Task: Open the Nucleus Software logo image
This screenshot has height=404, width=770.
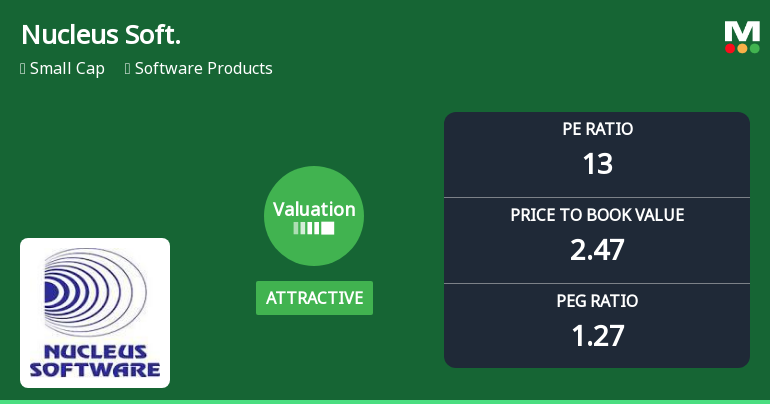Action: tap(95, 312)
